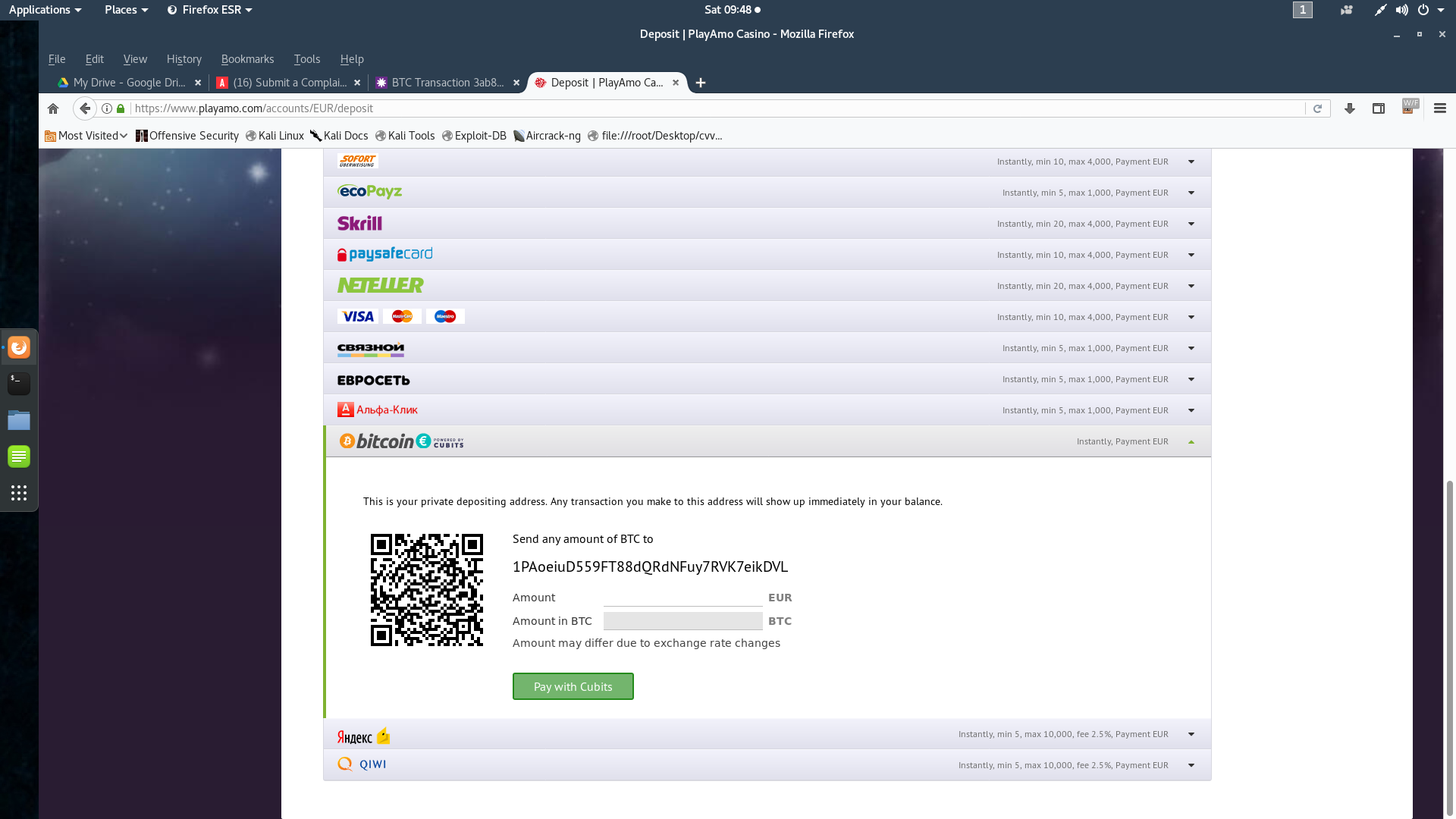Open the power menu icon
The width and height of the screenshot is (1456, 819).
(x=1423, y=10)
